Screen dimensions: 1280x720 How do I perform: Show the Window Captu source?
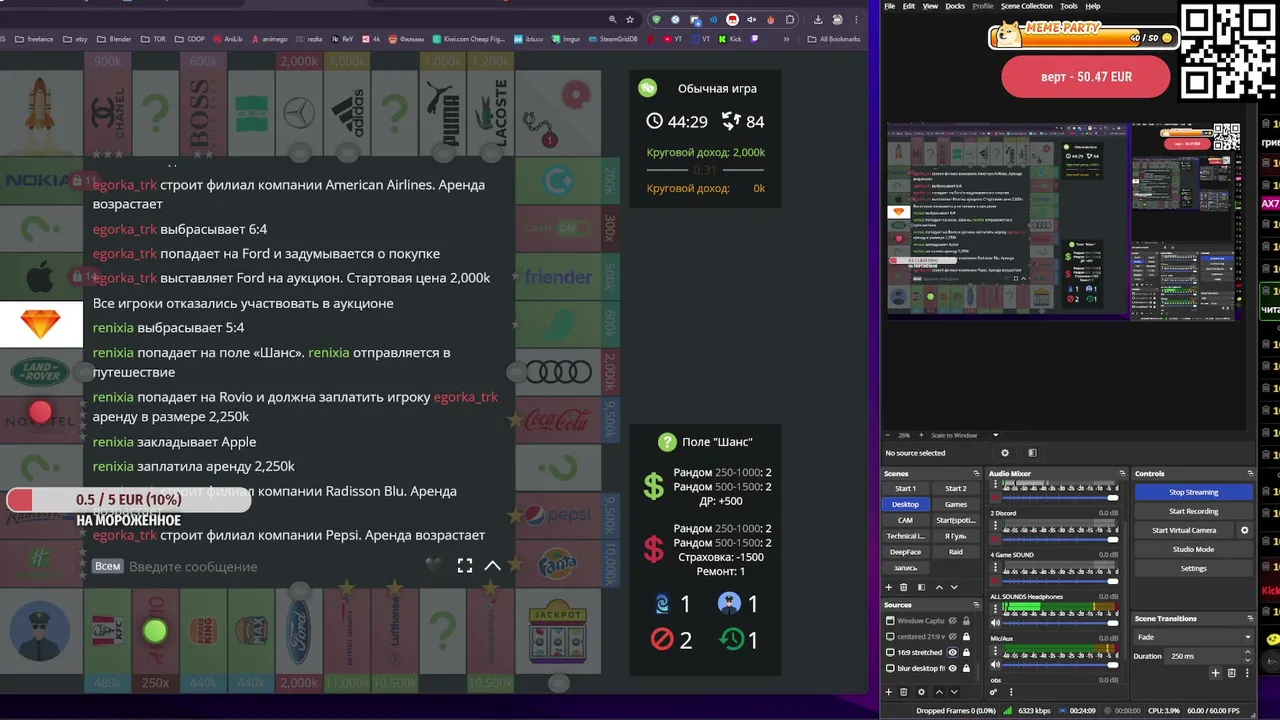coord(953,621)
